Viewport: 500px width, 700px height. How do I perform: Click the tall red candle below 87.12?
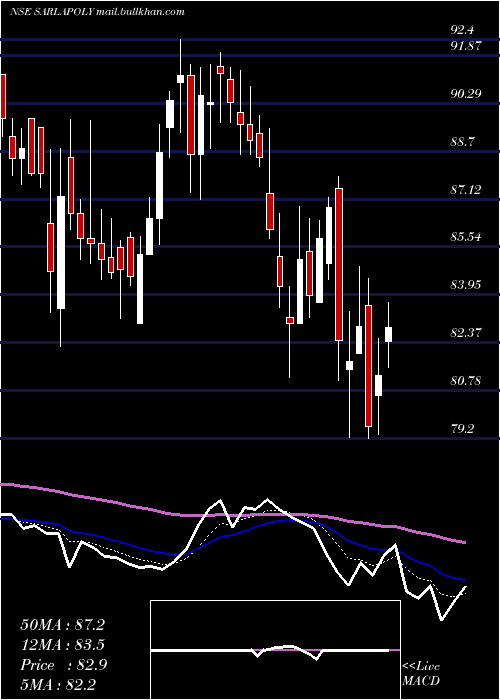click(x=339, y=265)
